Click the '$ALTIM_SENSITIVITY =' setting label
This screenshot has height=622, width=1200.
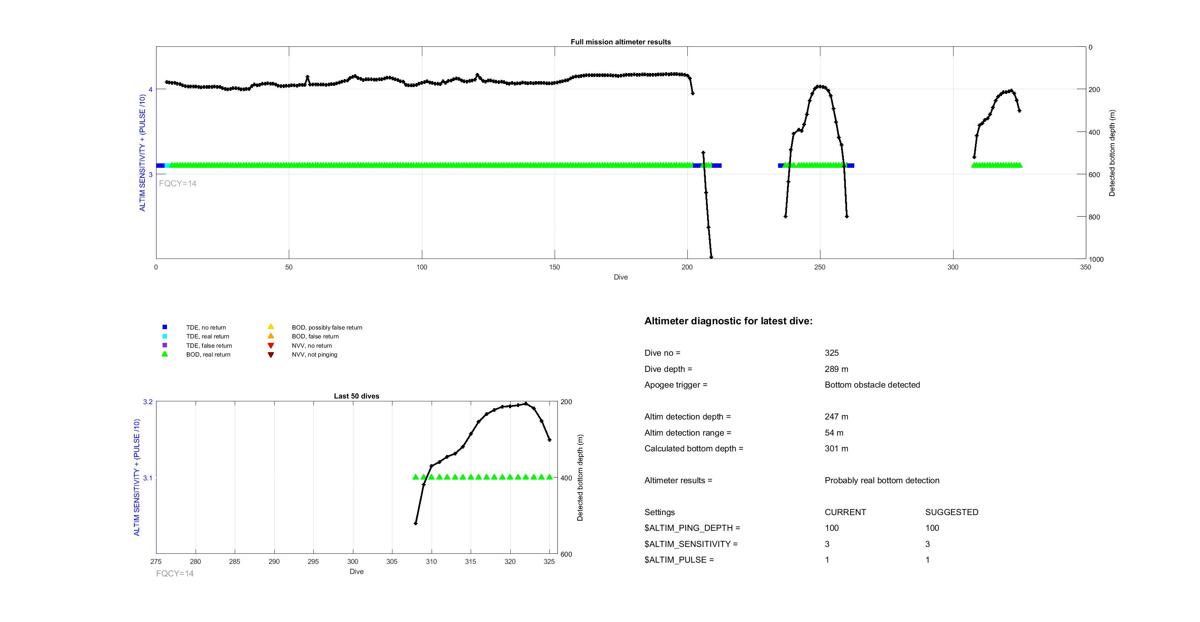[692, 544]
